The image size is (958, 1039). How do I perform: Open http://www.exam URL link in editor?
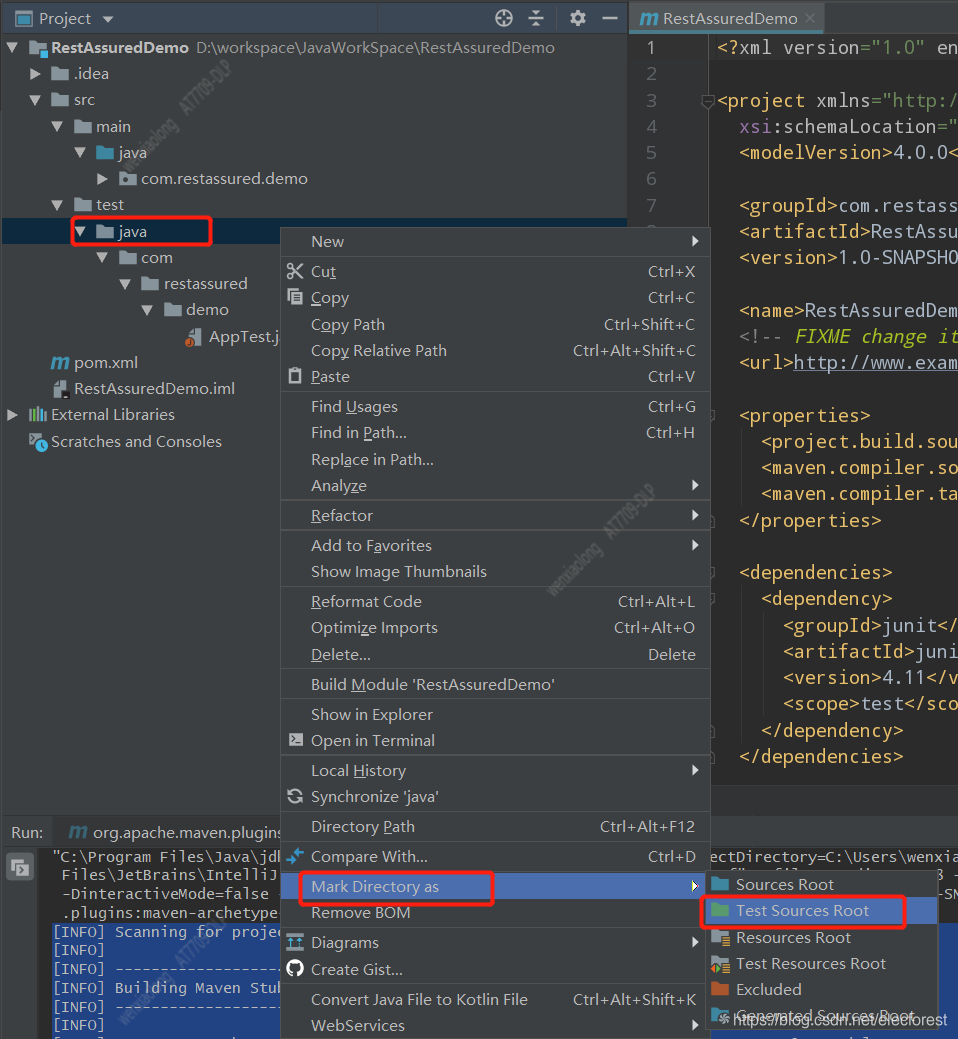pyautogui.click(x=875, y=363)
